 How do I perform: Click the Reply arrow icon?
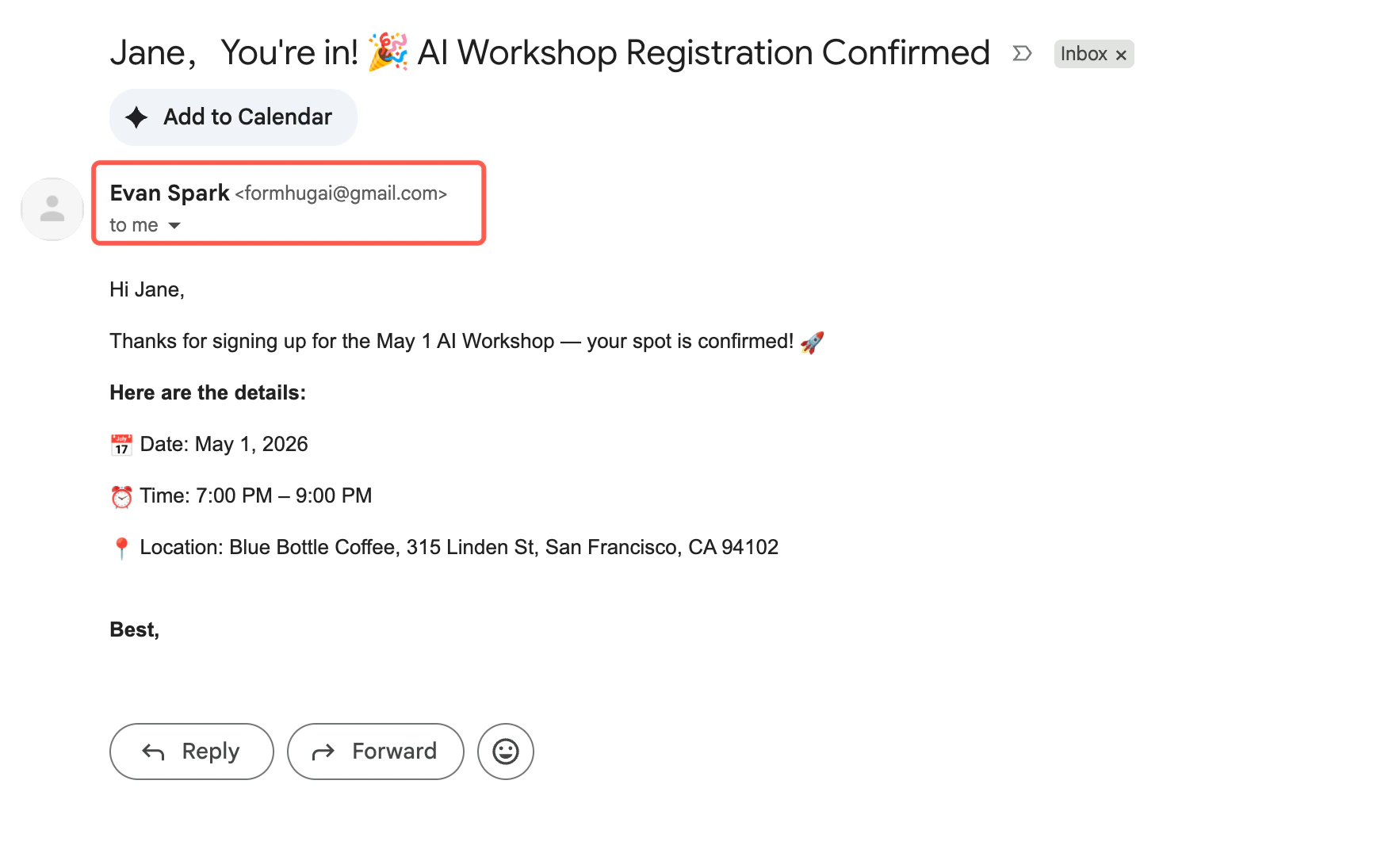(x=152, y=751)
